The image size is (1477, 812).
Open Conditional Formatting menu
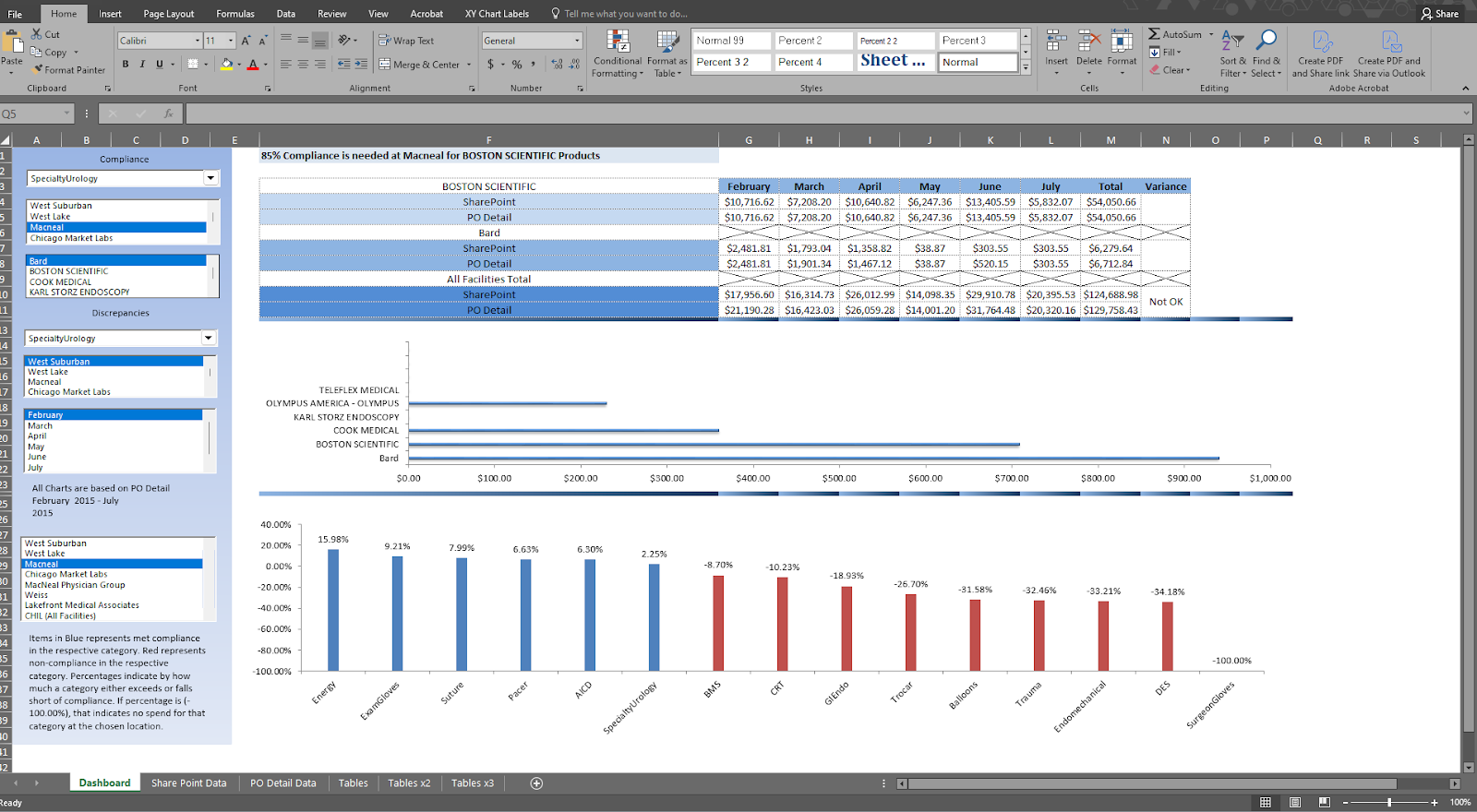pos(618,54)
